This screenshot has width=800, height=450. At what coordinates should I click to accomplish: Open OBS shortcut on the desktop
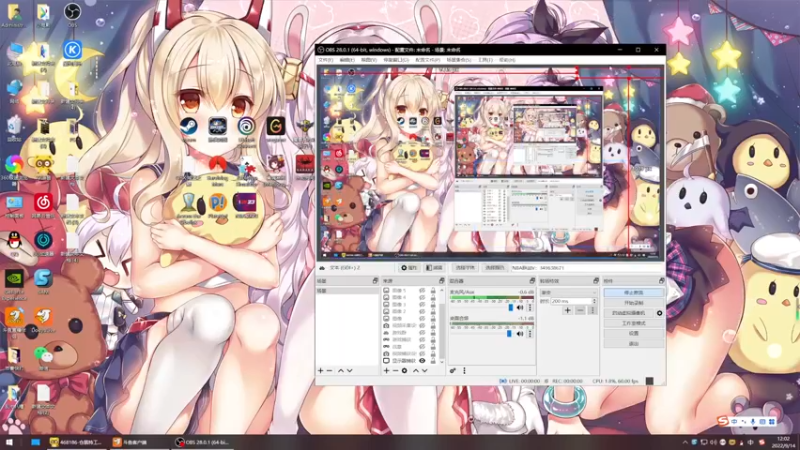pos(72,14)
